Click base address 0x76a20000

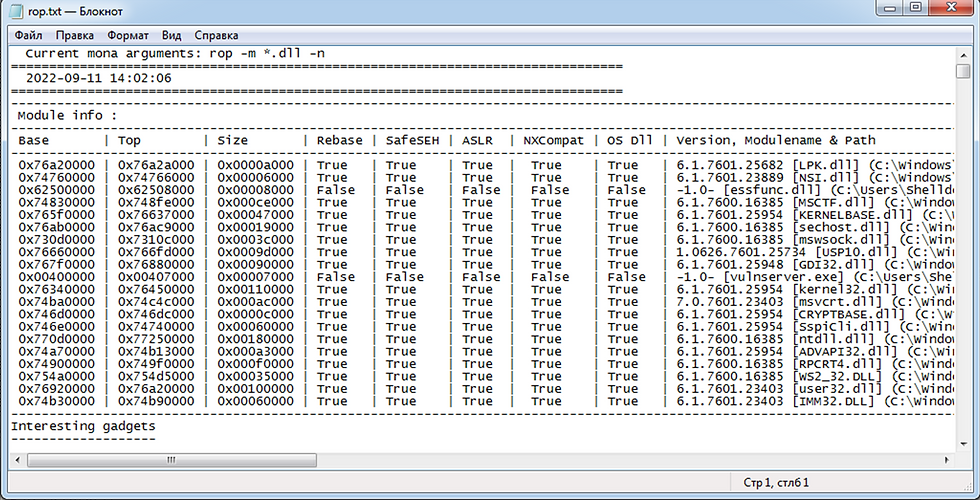pos(56,165)
